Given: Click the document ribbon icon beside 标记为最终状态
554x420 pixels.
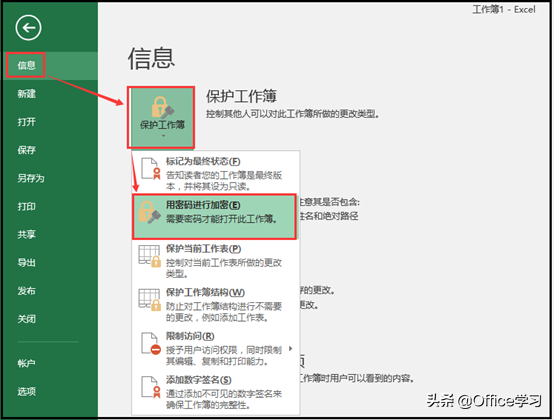Looking at the screenshot, I should (151, 169).
